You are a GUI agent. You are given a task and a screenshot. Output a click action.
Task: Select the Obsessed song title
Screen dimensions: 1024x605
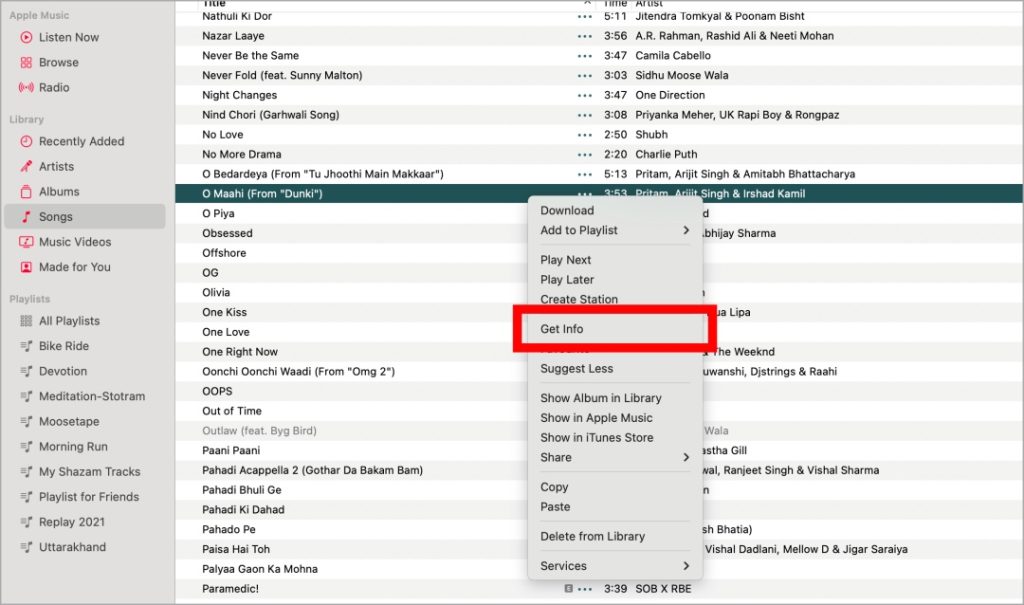click(227, 233)
